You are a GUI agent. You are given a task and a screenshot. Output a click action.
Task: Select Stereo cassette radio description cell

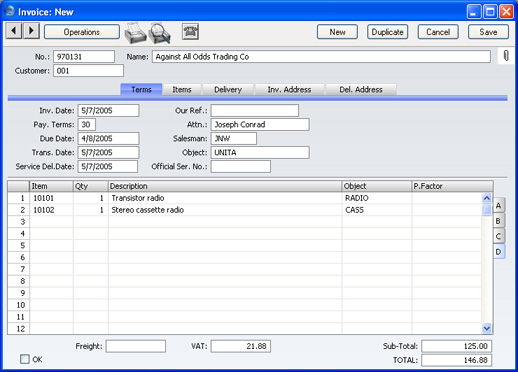[225, 210]
